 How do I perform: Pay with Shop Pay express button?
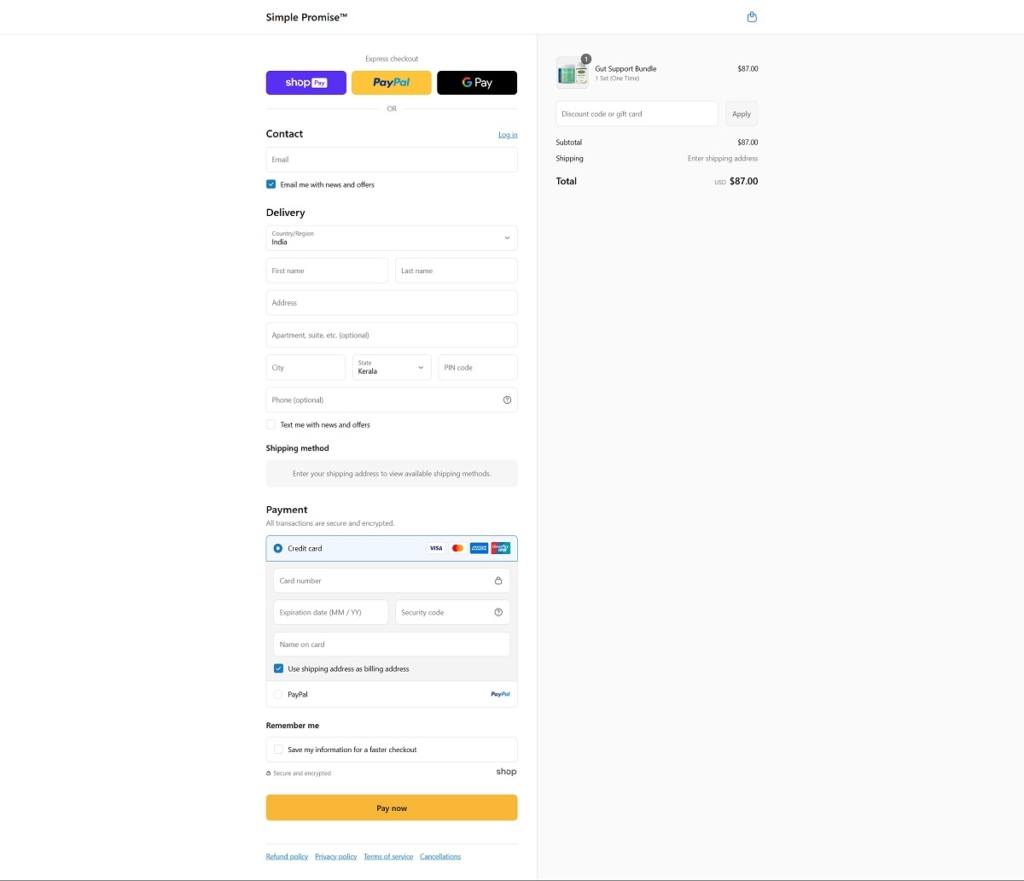click(306, 83)
